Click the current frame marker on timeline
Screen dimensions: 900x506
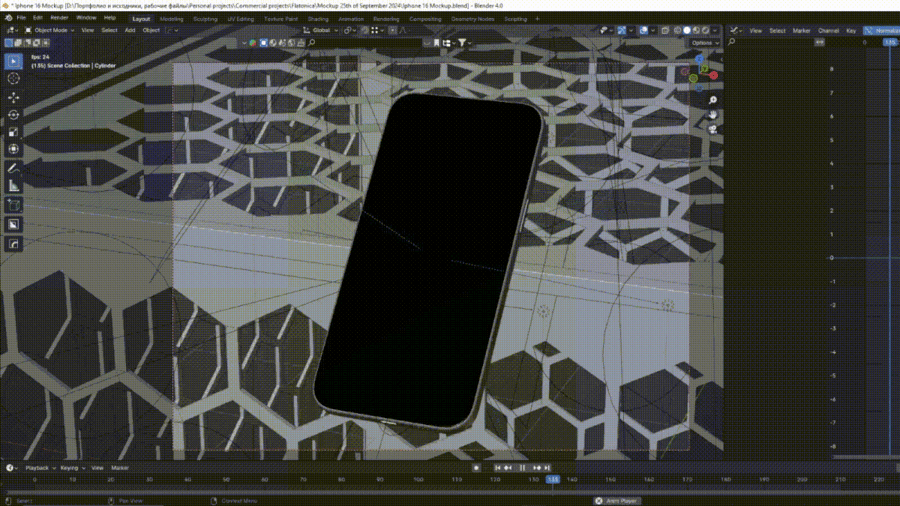[553, 479]
